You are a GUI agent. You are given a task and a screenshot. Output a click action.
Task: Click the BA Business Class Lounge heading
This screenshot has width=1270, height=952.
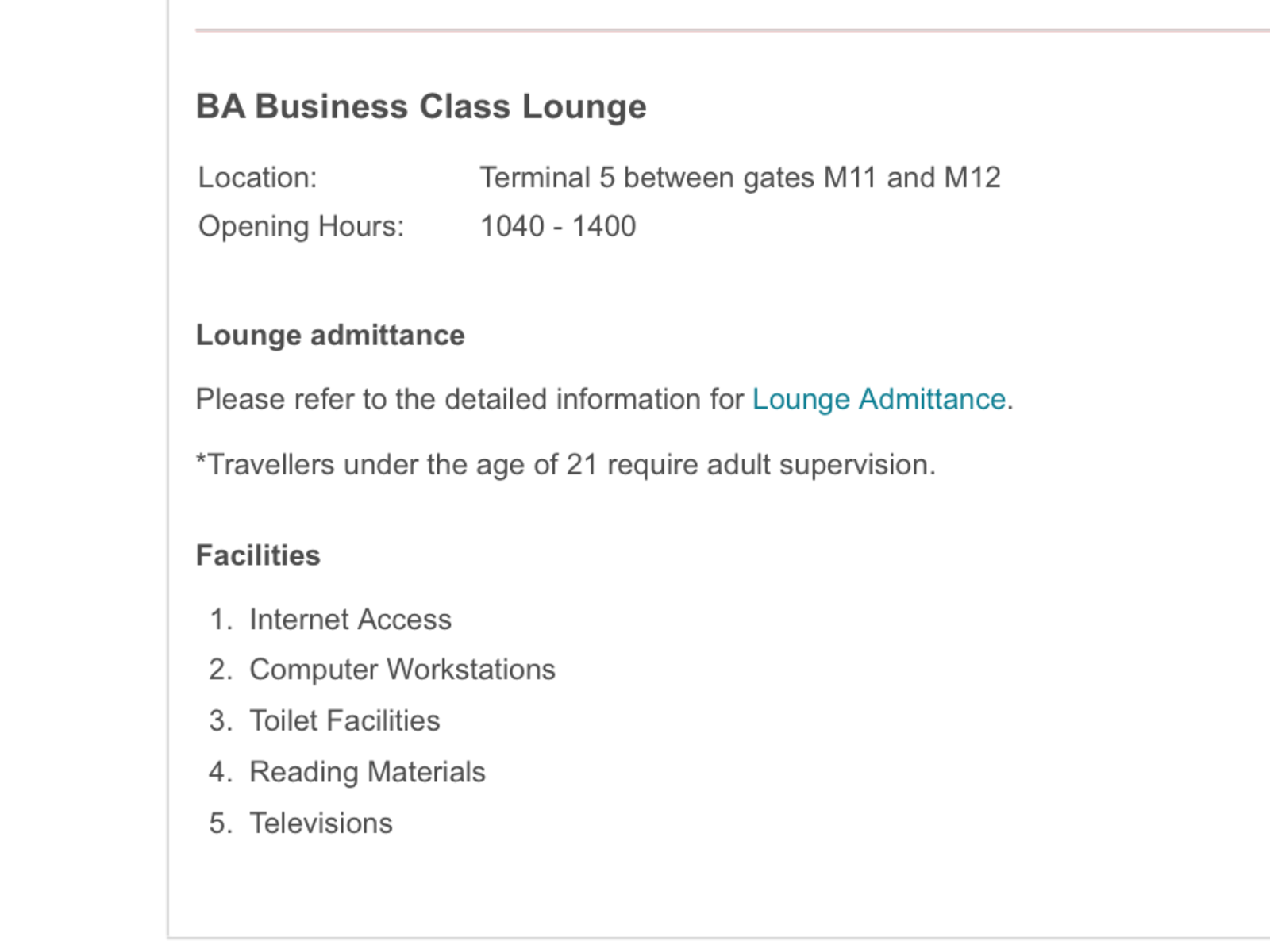point(421,106)
